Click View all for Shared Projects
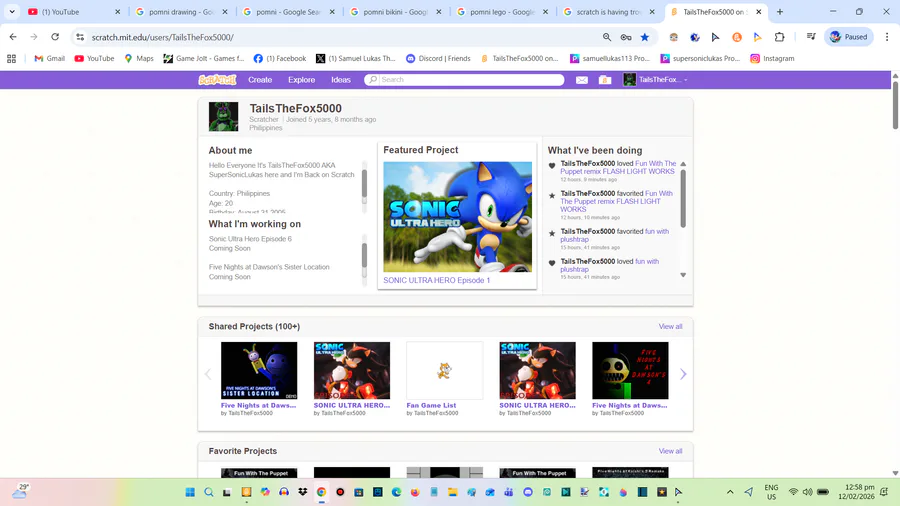Viewport: 900px width, 506px height. coord(670,326)
